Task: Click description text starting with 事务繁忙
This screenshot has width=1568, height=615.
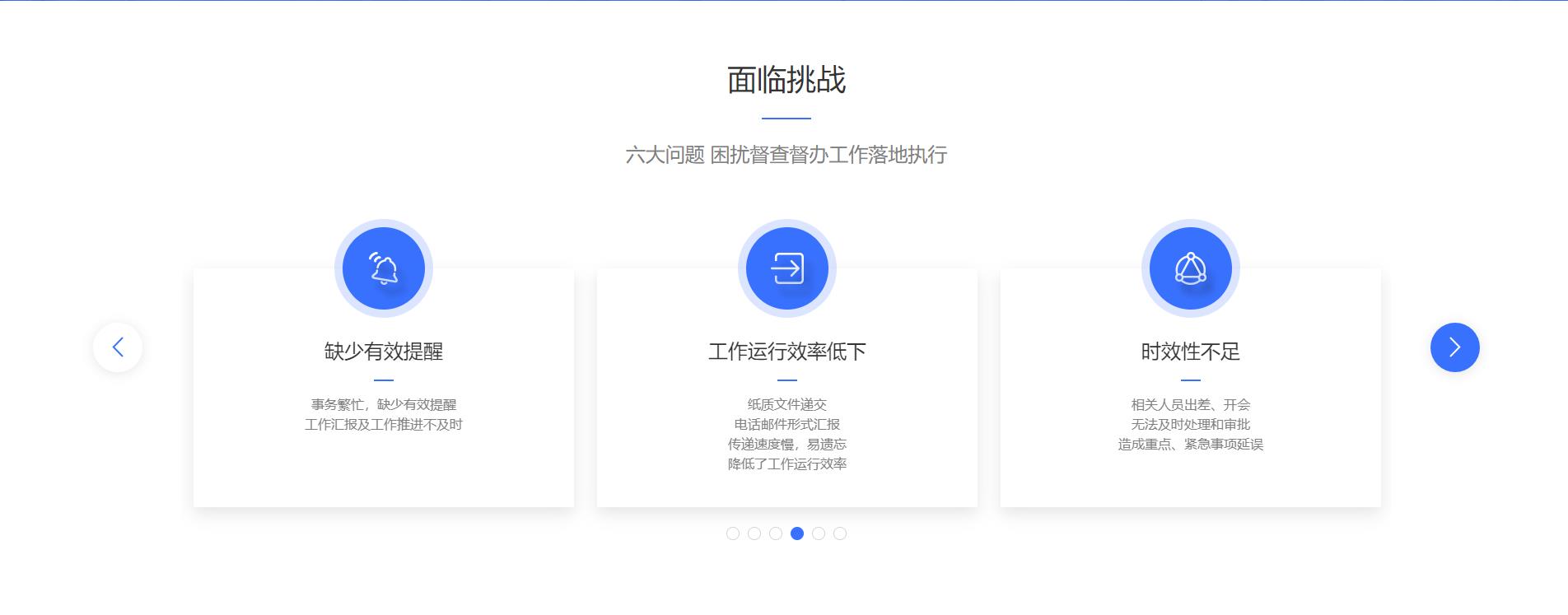Action: click(x=383, y=405)
